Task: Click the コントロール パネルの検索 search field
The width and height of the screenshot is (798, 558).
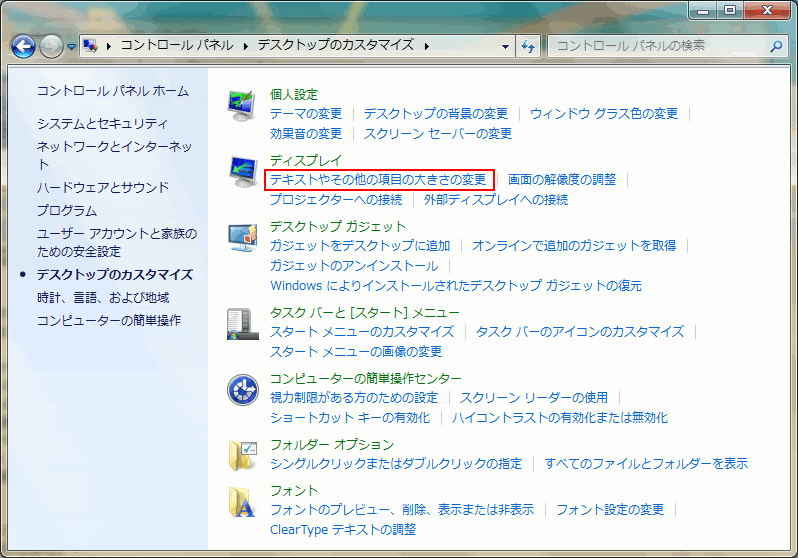Action: 658,46
